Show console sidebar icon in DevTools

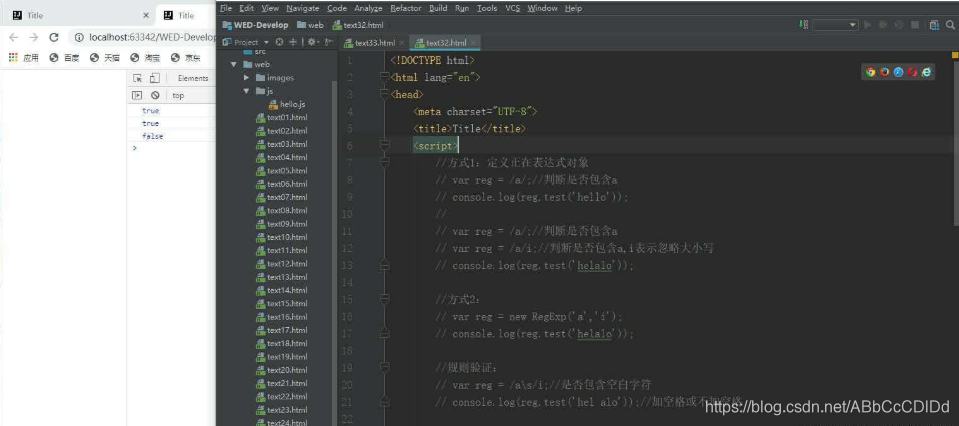tap(138, 95)
